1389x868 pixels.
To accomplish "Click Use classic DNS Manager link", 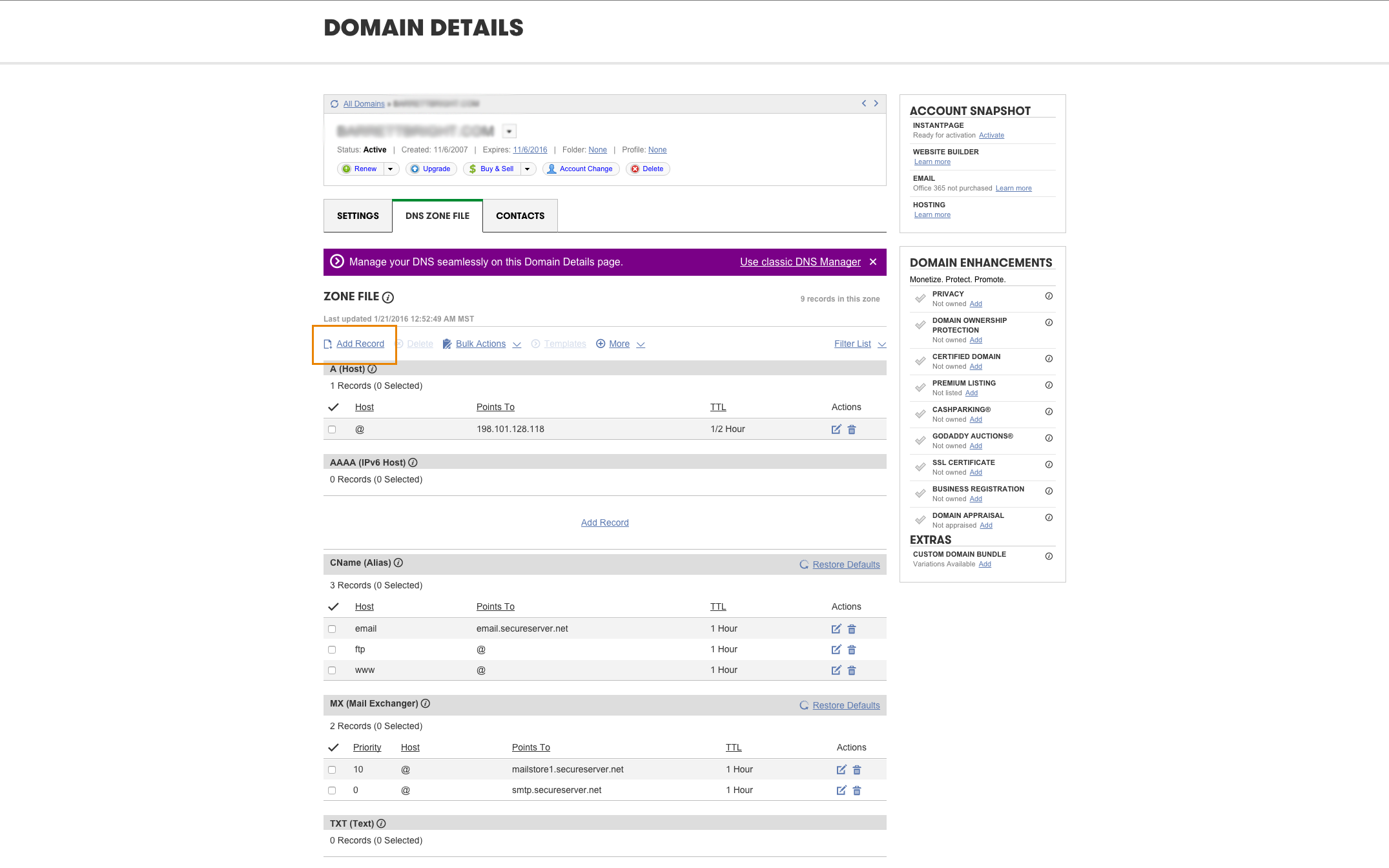I will click(800, 262).
